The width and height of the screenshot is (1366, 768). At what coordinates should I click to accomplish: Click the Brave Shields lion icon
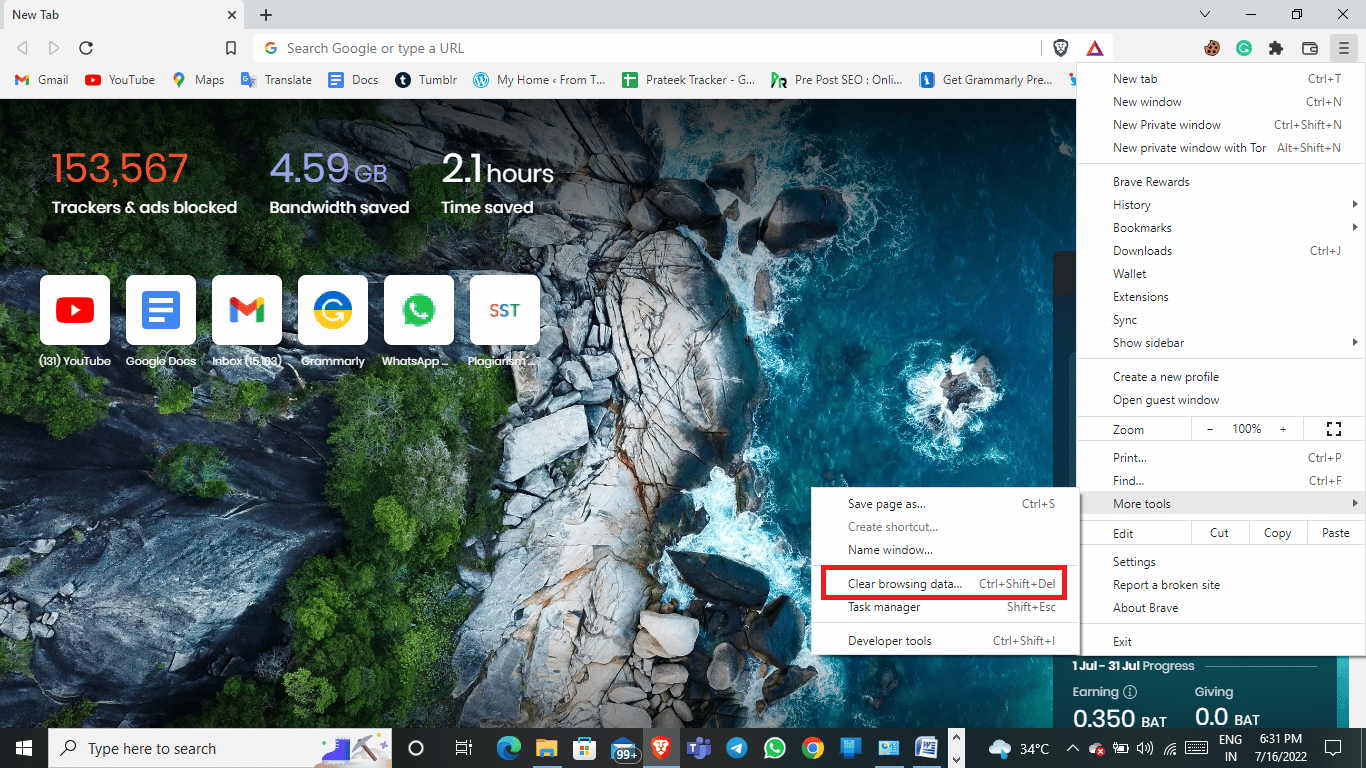coord(1061,48)
